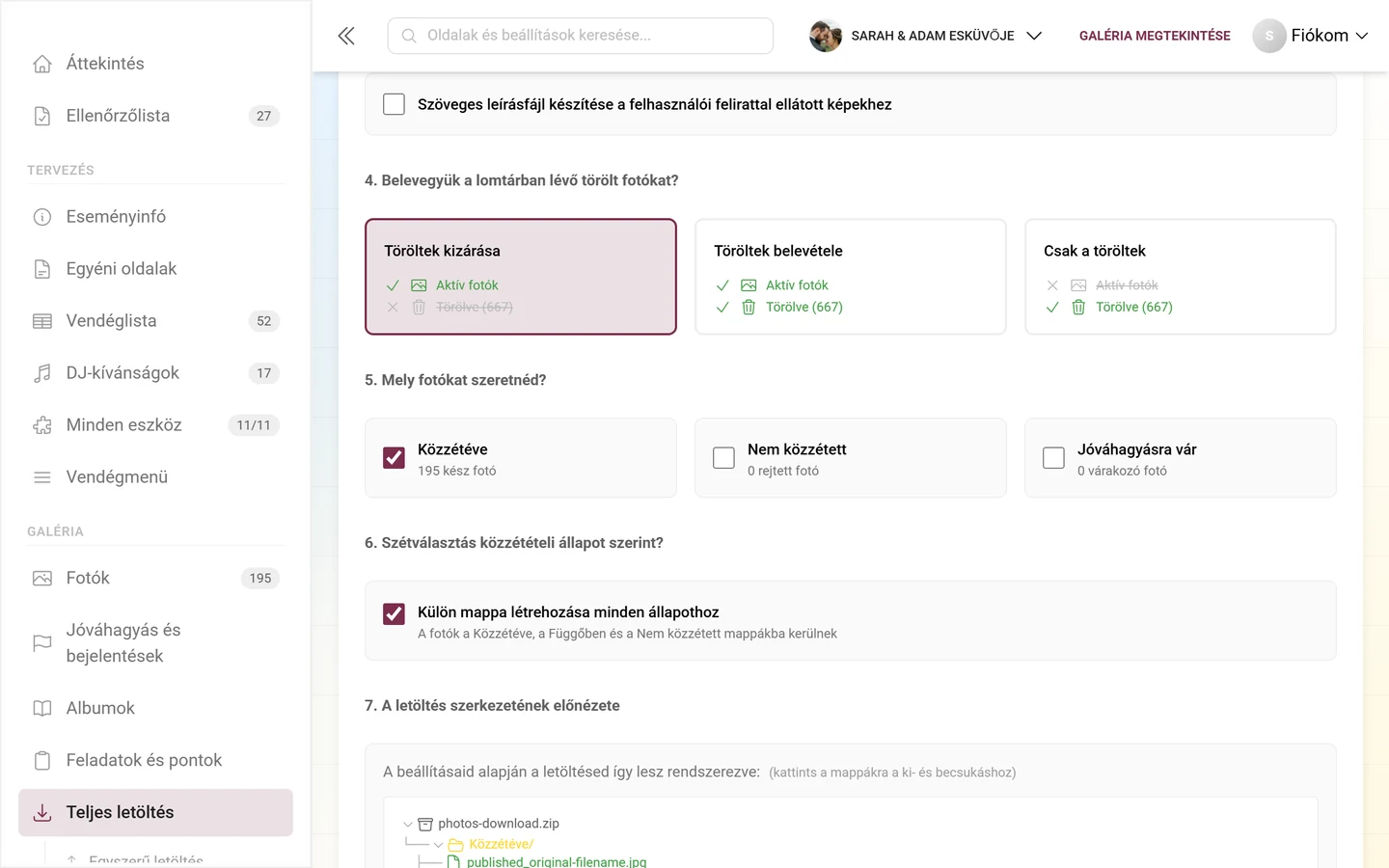Open the Teljes letöltés sidebar page

click(x=155, y=813)
